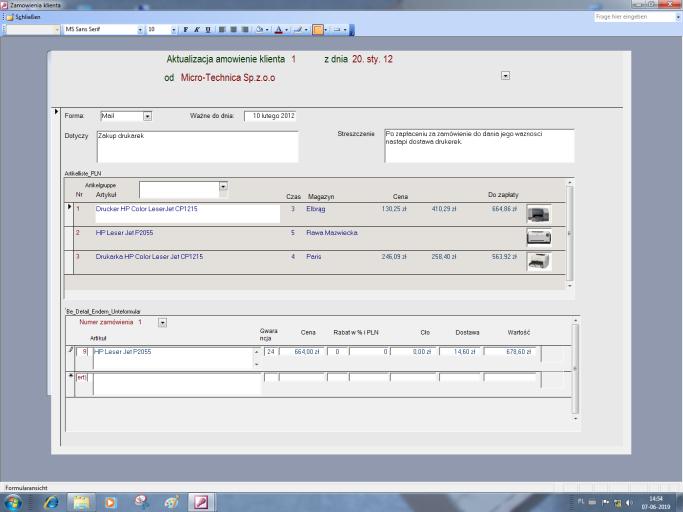Expand the Forma Mail dropdown
Viewport: 683px width, 512px height.
[x=147, y=116]
